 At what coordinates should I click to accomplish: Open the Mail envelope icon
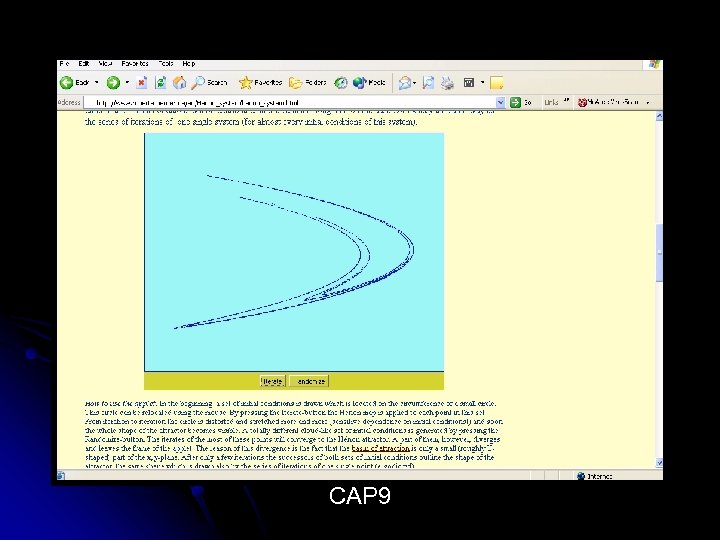pyautogui.click(x=404, y=83)
